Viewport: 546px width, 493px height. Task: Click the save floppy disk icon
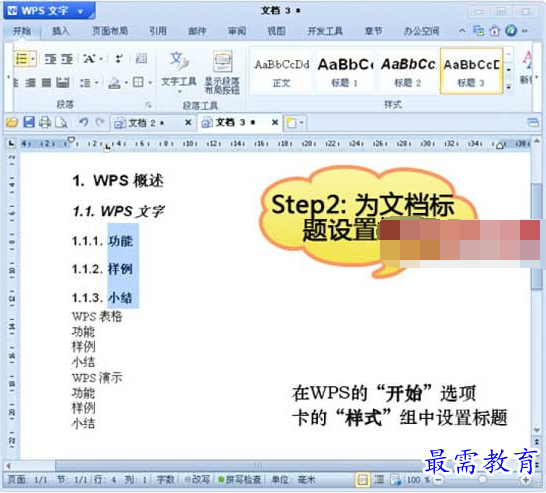click(29, 122)
